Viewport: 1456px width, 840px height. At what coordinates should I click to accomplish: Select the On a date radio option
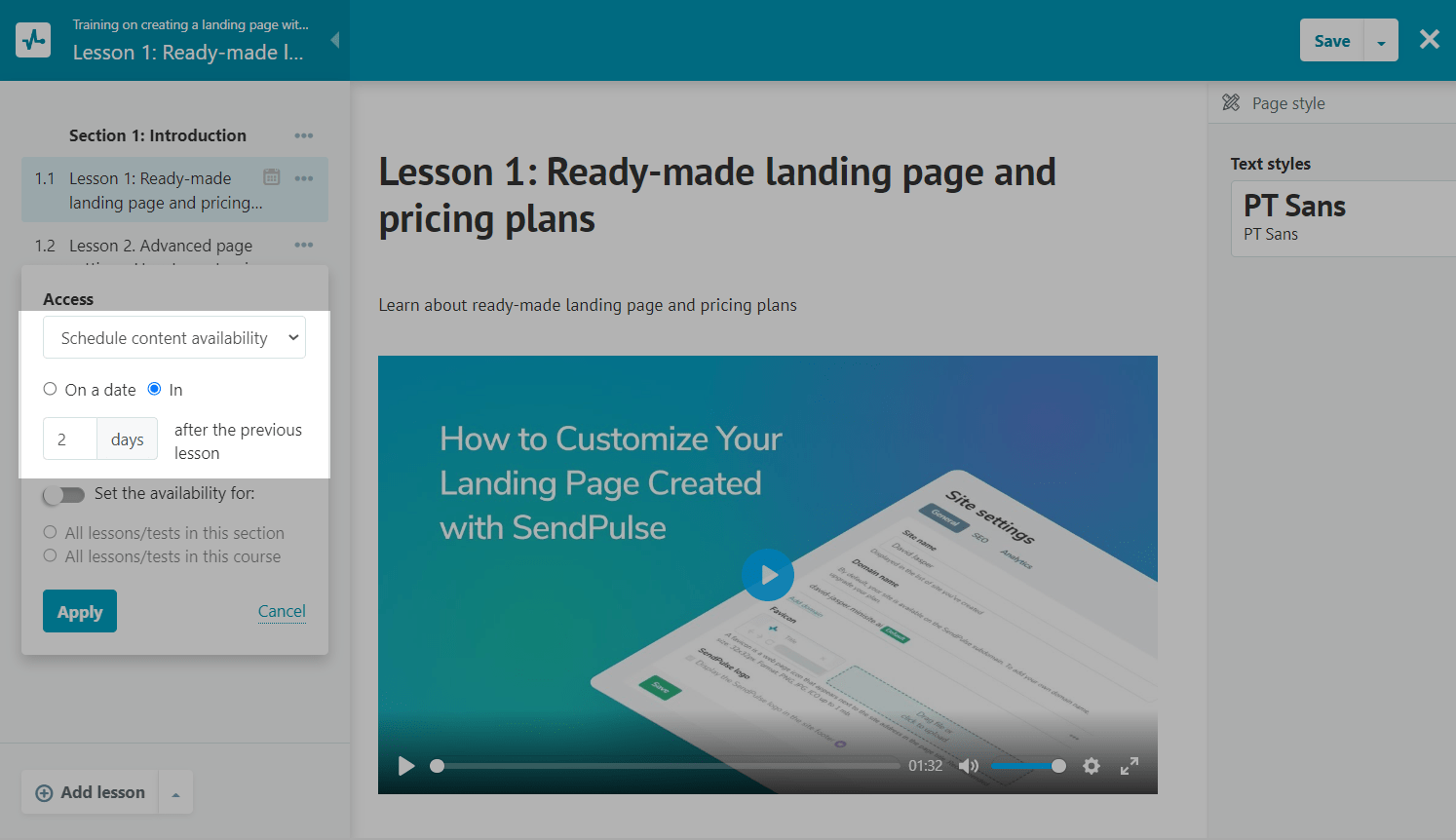pos(50,389)
